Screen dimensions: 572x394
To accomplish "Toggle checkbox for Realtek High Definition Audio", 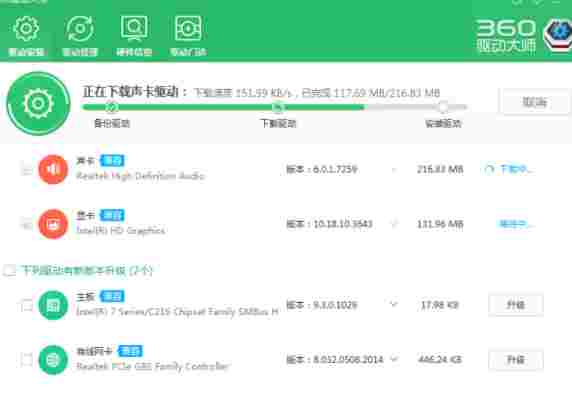I will point(26,169).
